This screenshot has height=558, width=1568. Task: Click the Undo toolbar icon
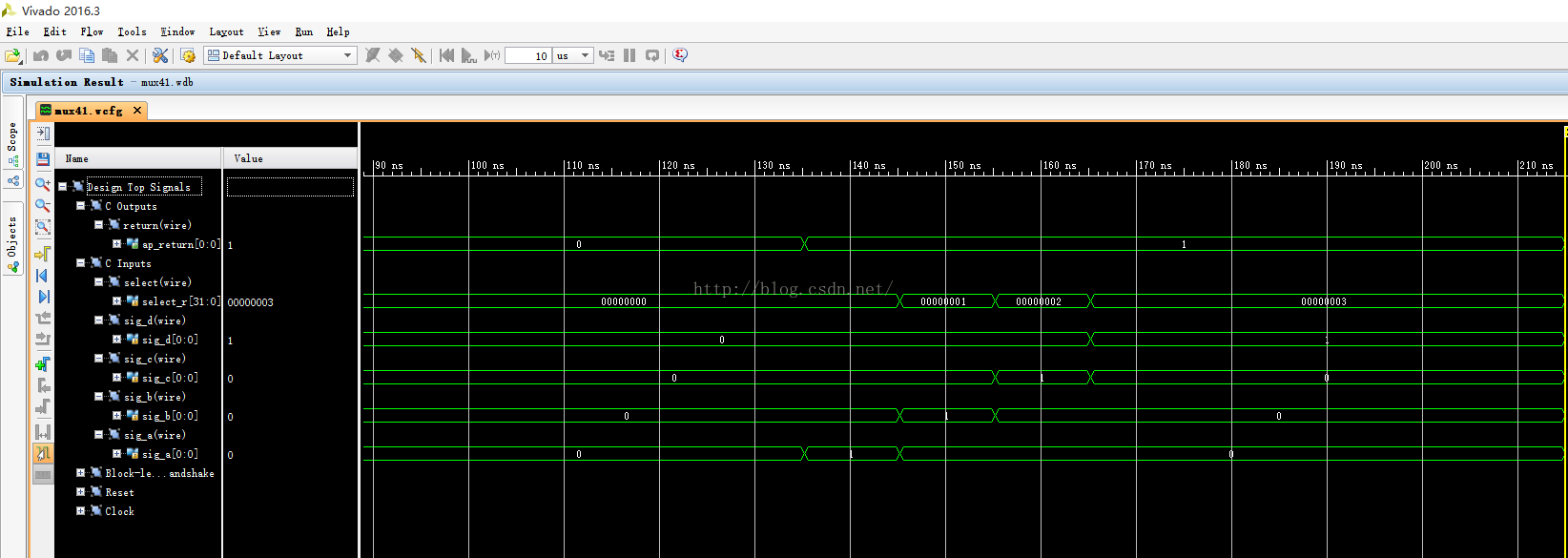[41, 55]
